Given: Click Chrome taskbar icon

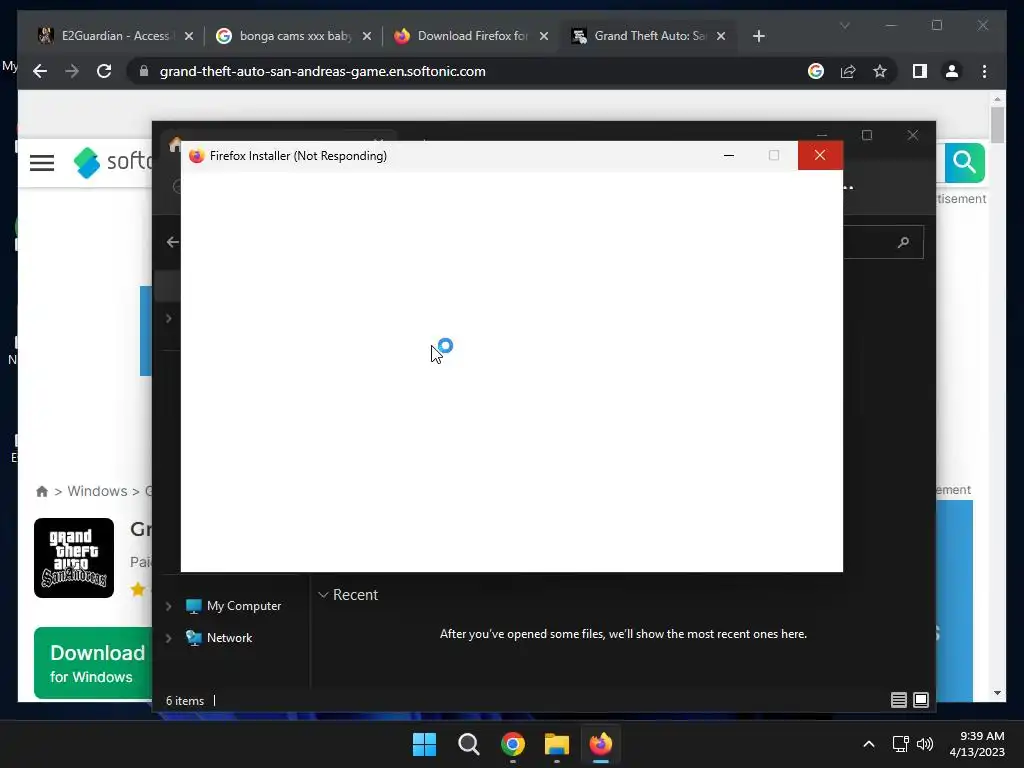Looking at the screenshot, I should 513,744.
